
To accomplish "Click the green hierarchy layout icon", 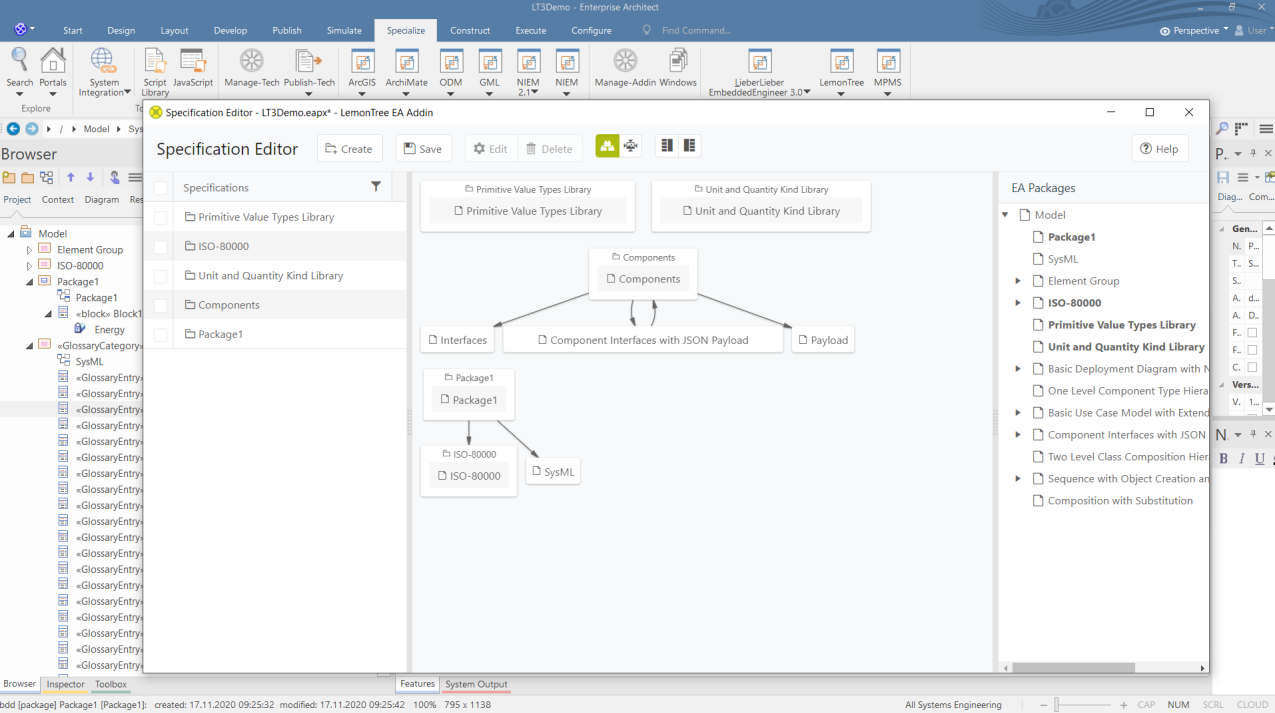I will point(607,147).
